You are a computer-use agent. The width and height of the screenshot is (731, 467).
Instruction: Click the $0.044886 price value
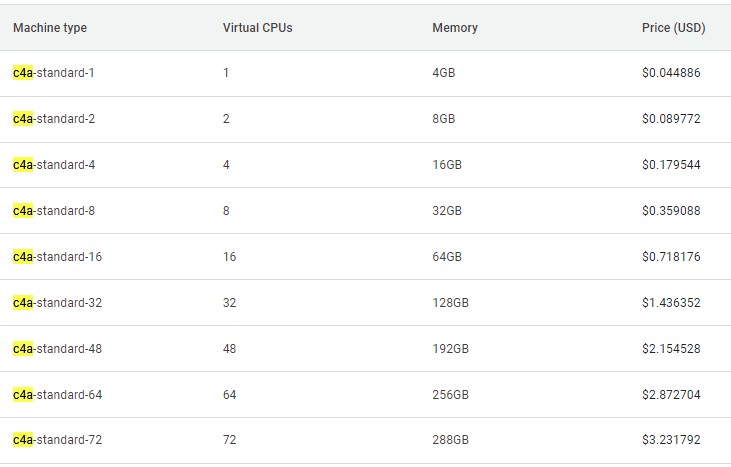[671, 73]
